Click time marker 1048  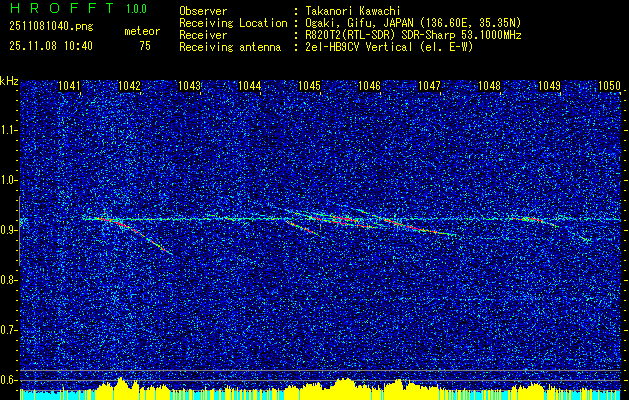click(490, 86)
